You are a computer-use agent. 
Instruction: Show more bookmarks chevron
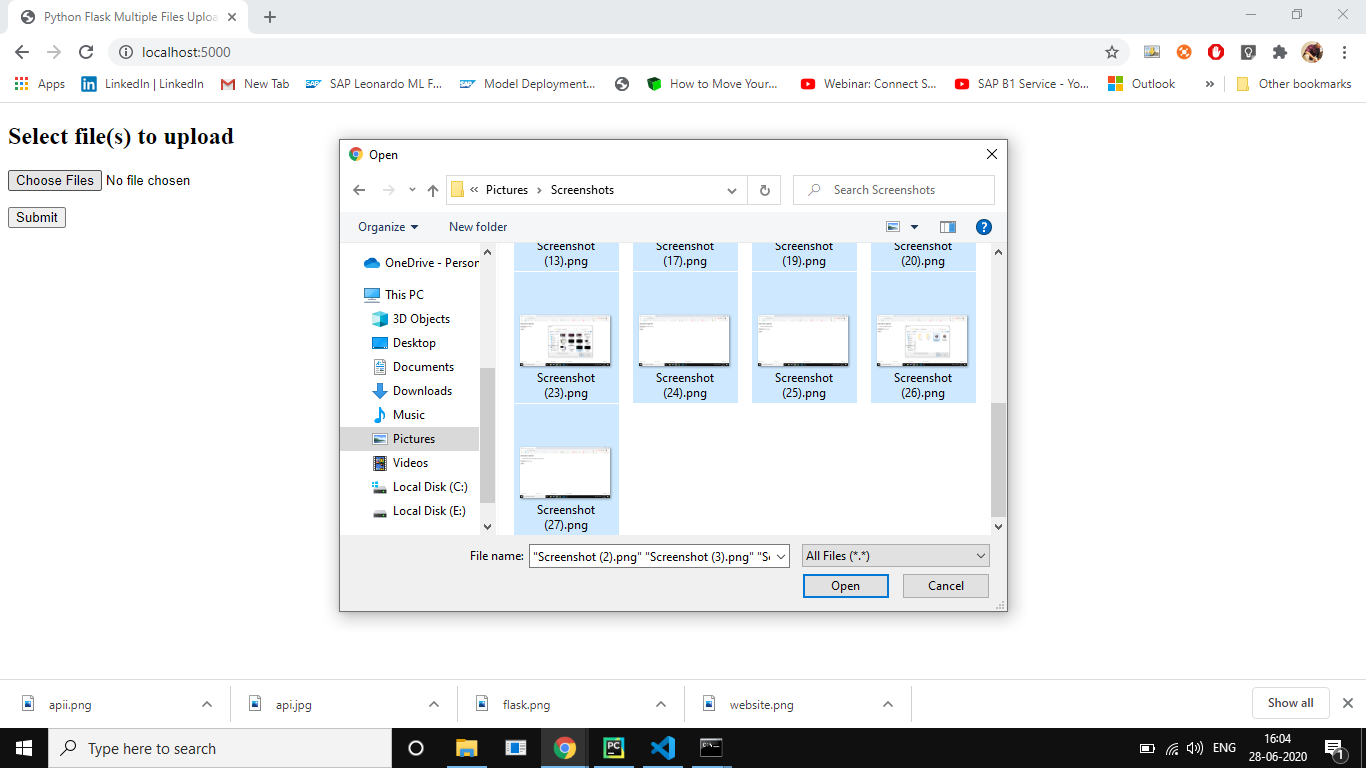pyautogui.click(x=1209, y=84)
